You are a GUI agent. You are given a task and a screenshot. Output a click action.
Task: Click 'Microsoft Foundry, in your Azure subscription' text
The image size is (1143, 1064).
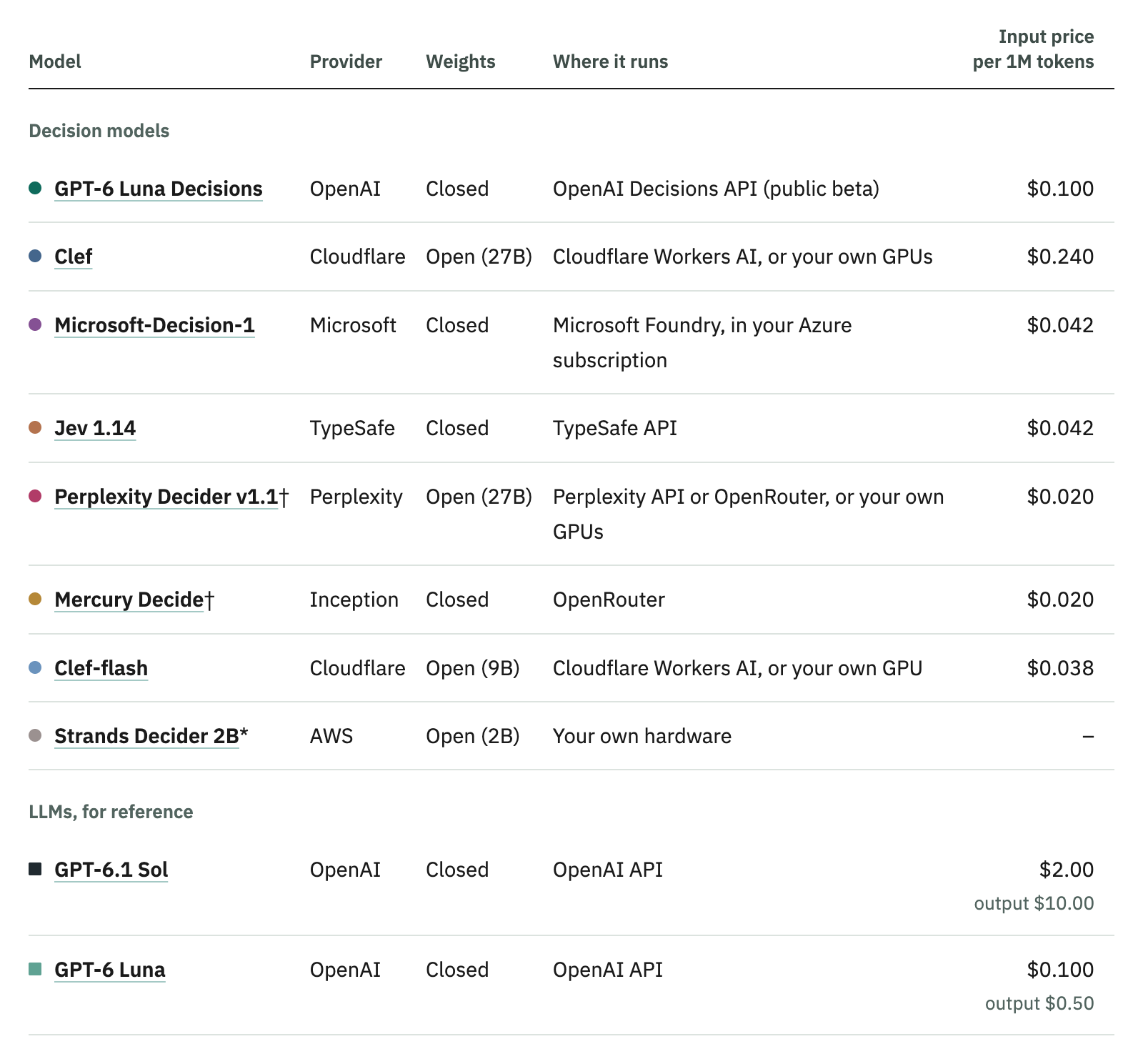coord(702,342)
